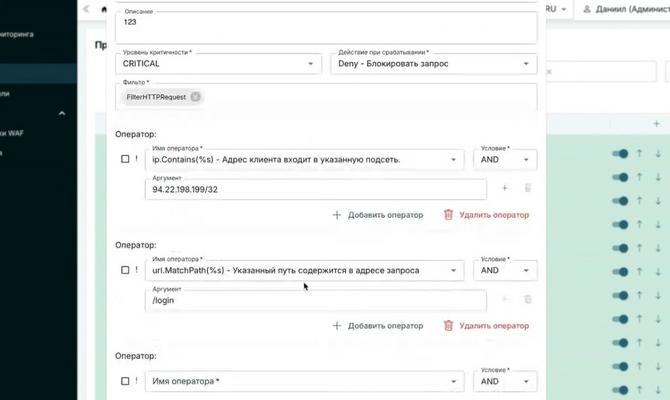Click plus icon beside 94.22.198.199/32 argument

[504, 187]
